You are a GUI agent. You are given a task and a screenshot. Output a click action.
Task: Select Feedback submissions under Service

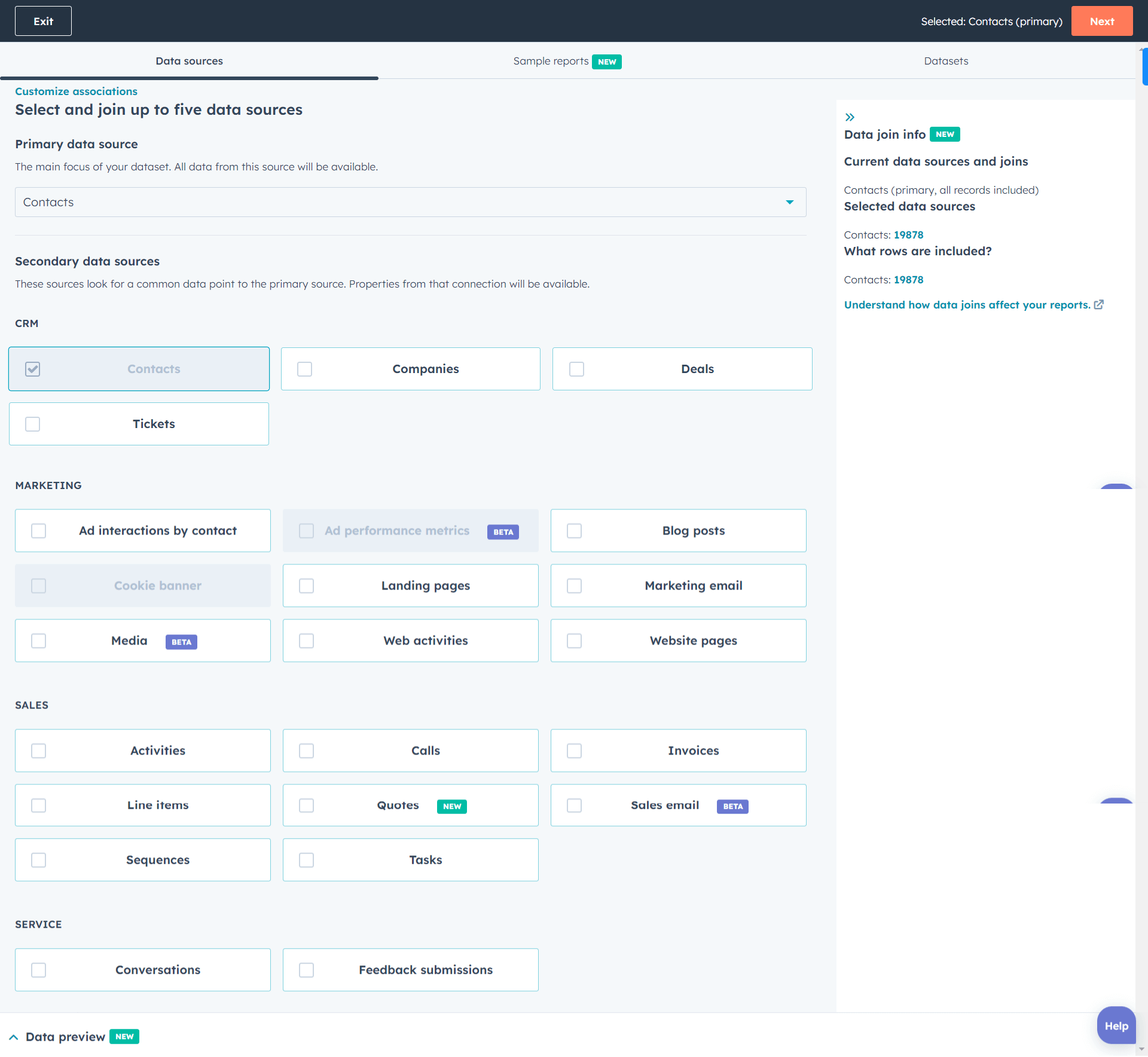306,970
